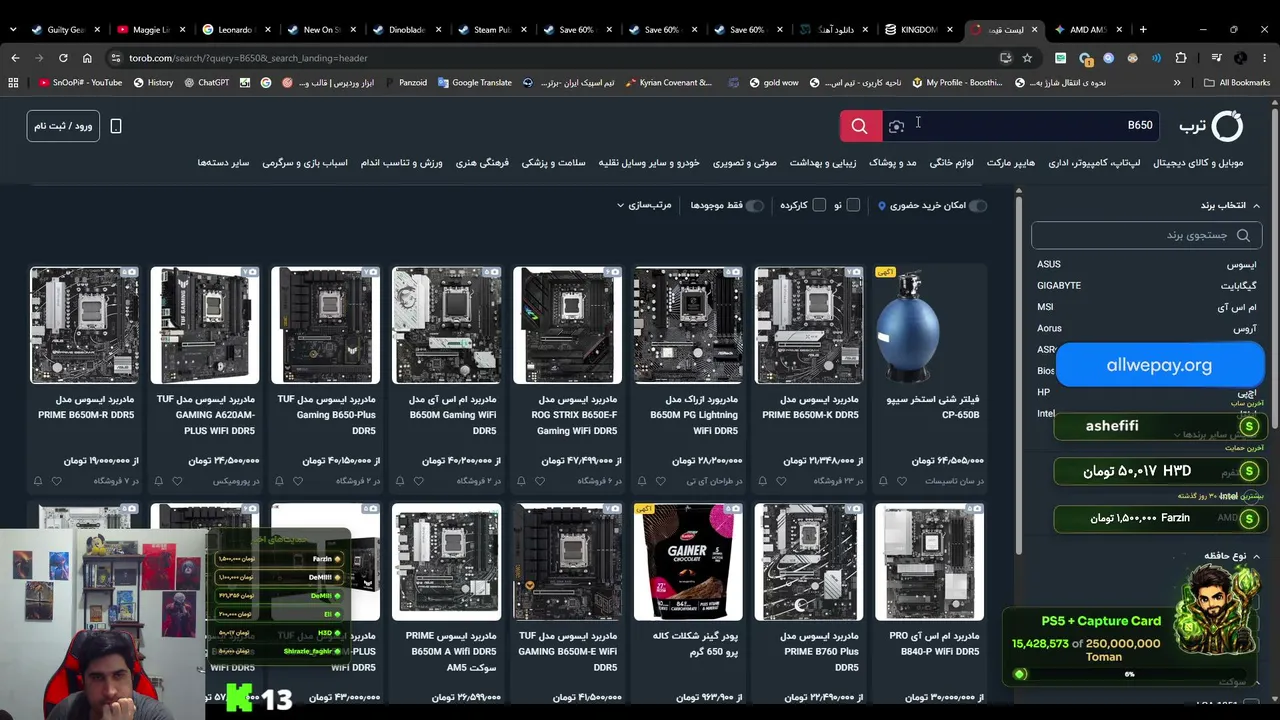Collapse the brand selection (انتخاب برند) section
Viewport: 1280px width, 720px height.
(1230, 205)
